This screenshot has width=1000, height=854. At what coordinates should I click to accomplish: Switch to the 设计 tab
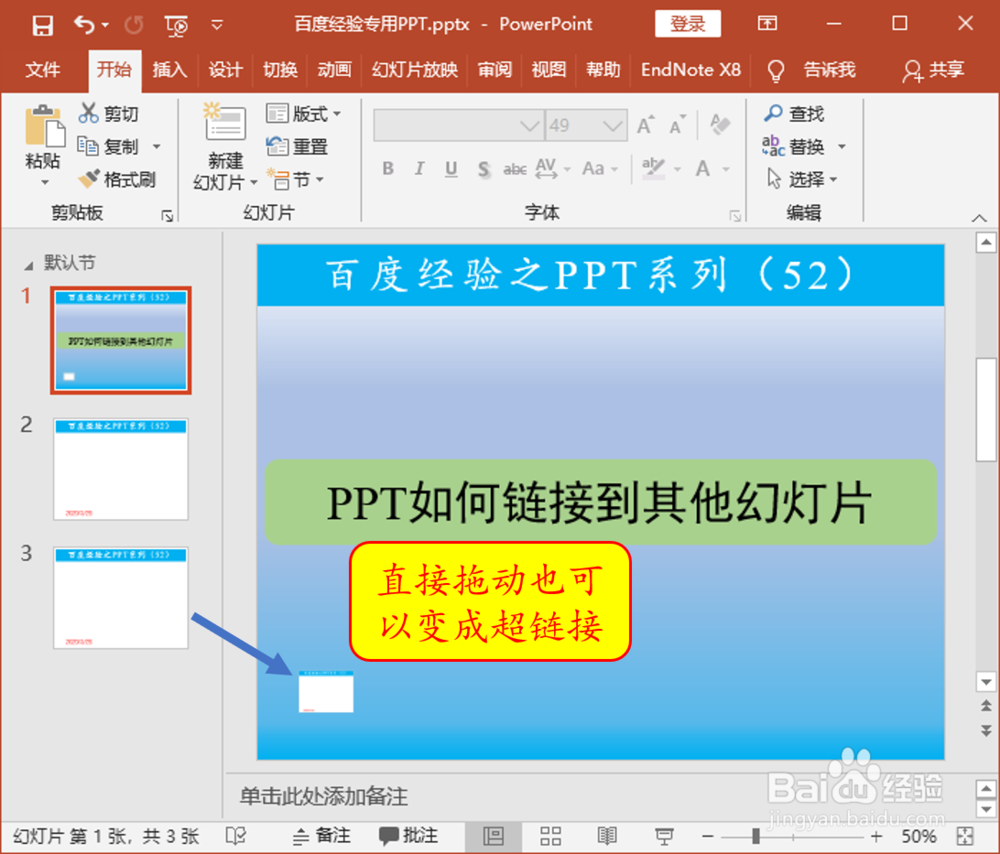225,70
